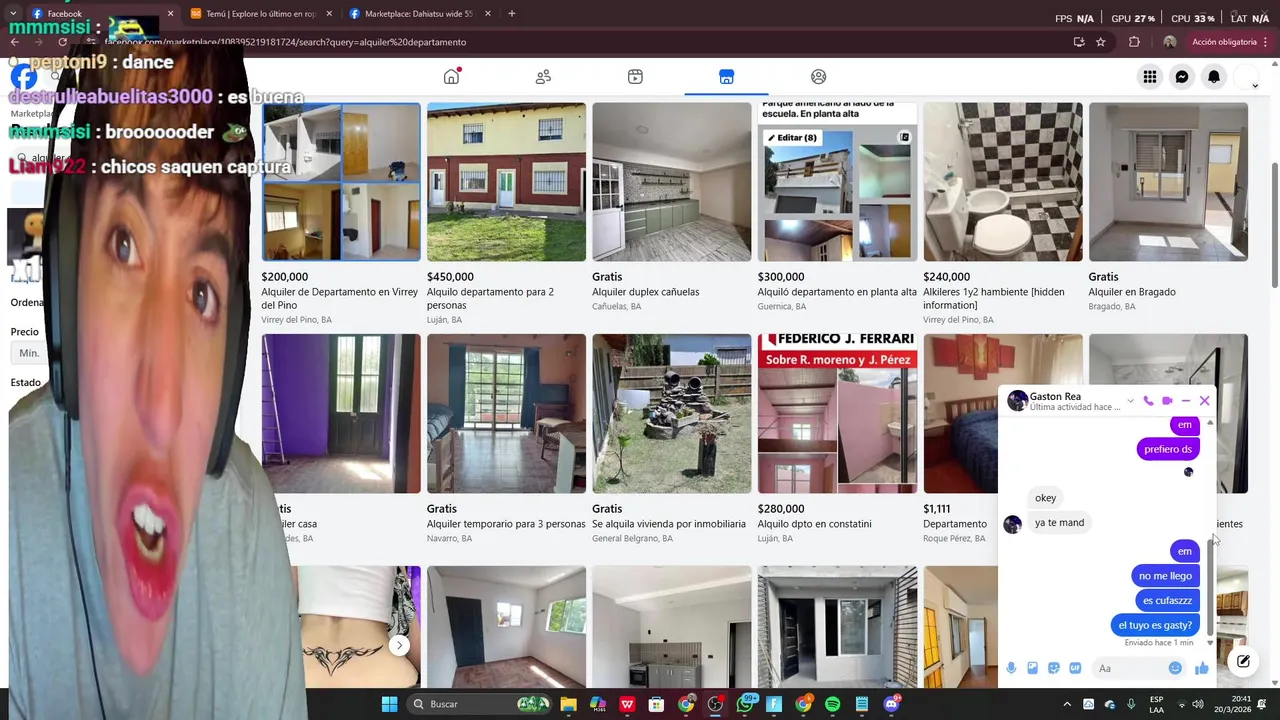This screenshot has height=720, width=1280.
Task: Open the Reels video icon in Facebook's top bar
Action: coord(635,77)
